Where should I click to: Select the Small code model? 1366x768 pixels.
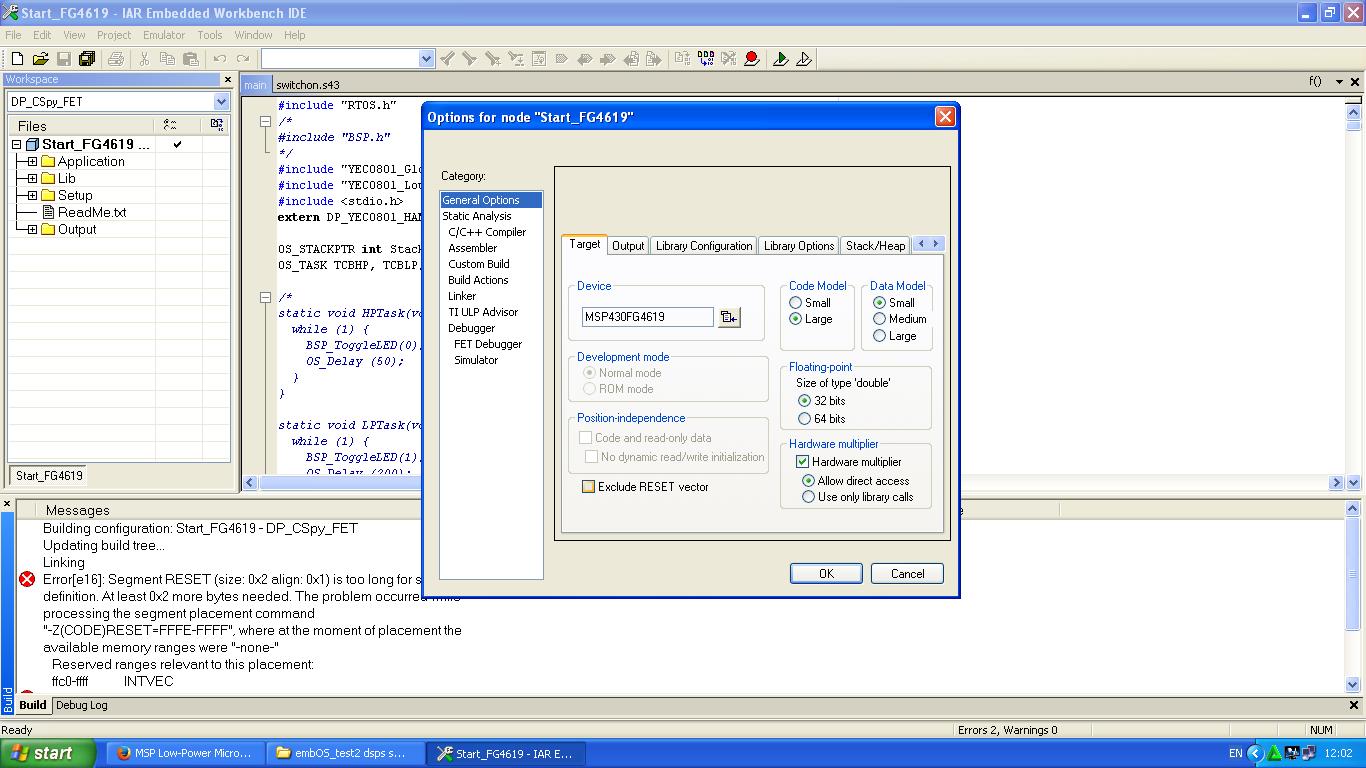(796, 303)
